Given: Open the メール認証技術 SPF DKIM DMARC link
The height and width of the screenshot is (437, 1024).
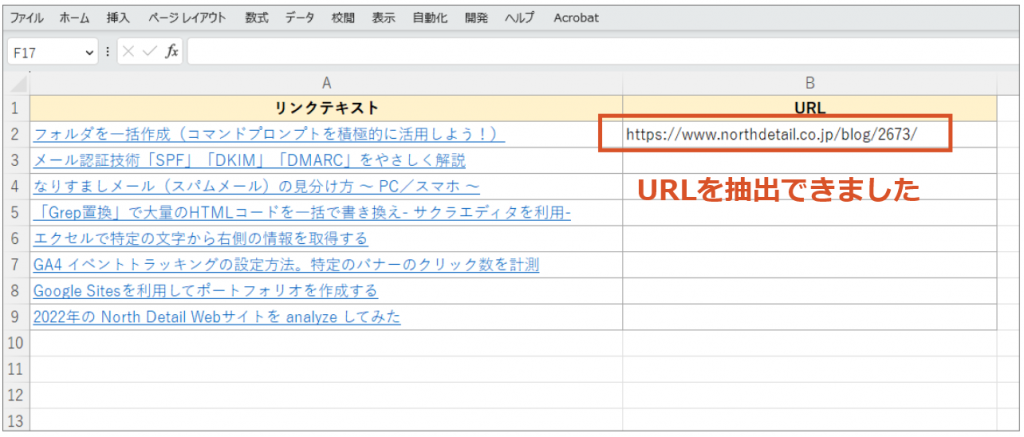Looking at the screenshot, I should (x=249, y=161).
